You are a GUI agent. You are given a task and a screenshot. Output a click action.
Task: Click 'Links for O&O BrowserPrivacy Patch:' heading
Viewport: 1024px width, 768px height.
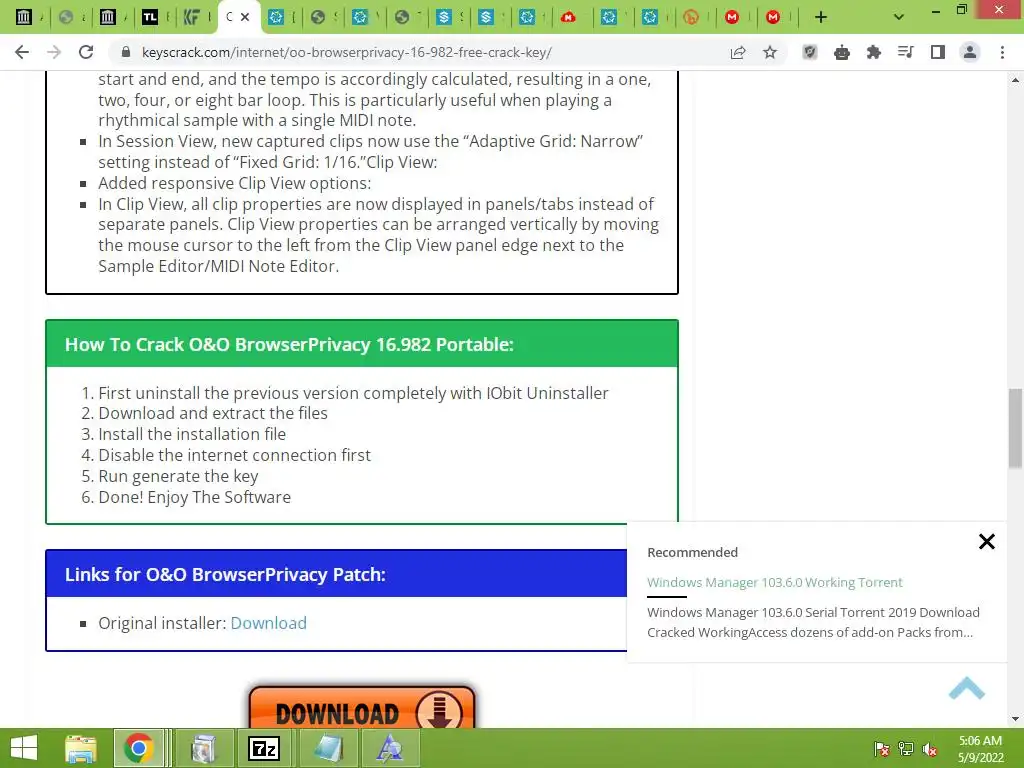pos(225,574)
